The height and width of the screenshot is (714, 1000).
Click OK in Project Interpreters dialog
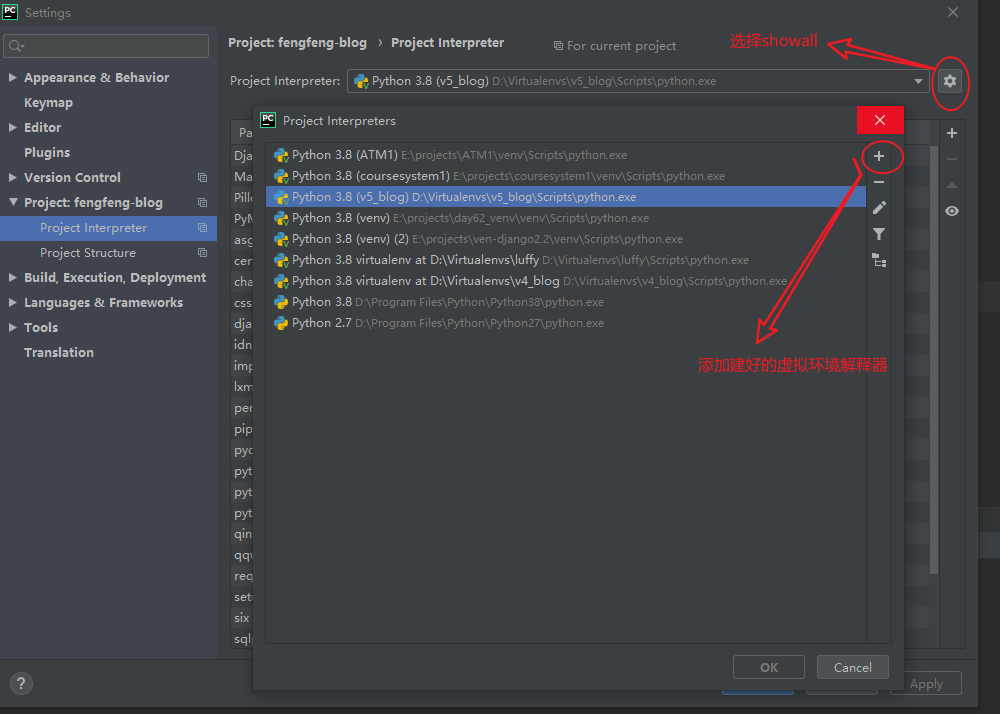click(x=768, y=667)
